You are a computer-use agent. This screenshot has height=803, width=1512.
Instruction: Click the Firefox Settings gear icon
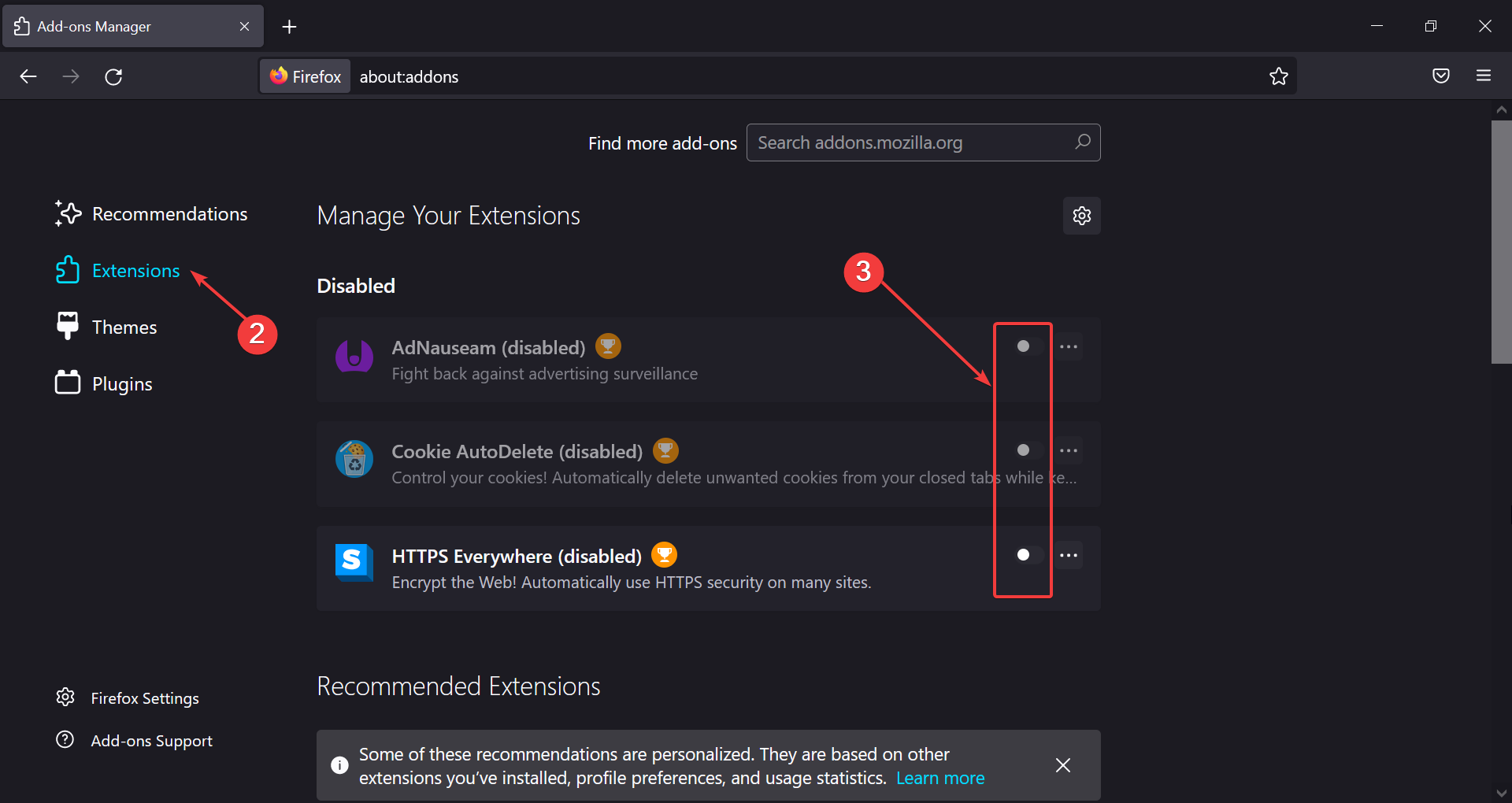coord(65,697)
